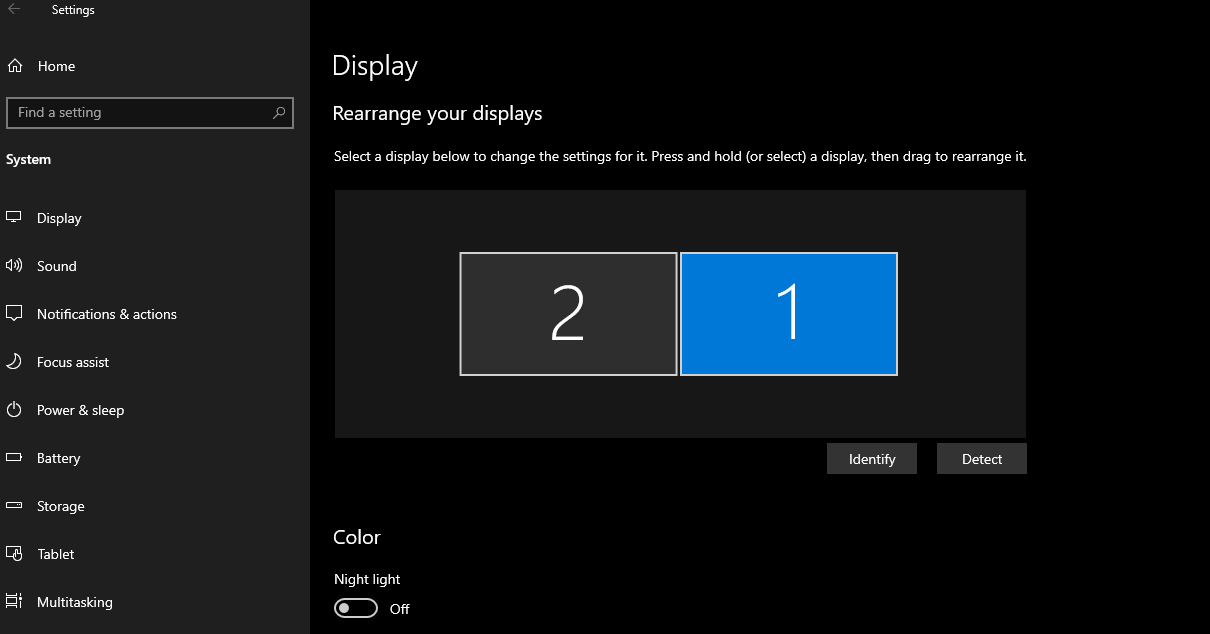This screenshot has height=634, width=1210.
Task: Click the Battery icon in sidebar
Action: click(x=14, y=458)
